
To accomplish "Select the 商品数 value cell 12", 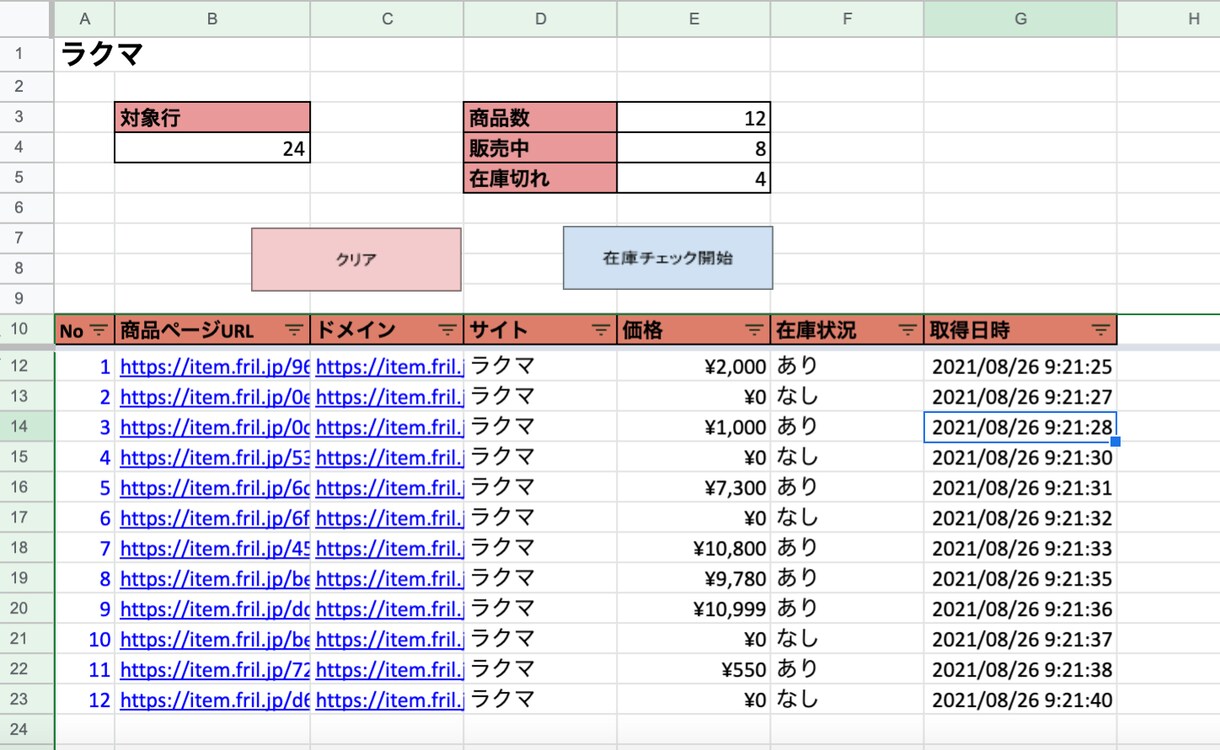I will [x=694, y=118].
